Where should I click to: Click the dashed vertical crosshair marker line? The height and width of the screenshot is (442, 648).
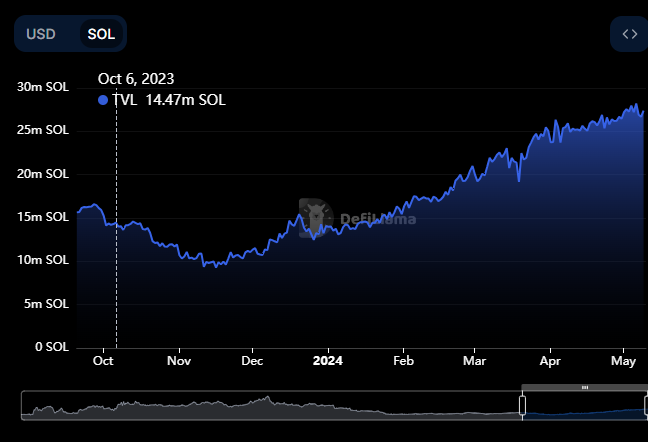pos(117,219)
